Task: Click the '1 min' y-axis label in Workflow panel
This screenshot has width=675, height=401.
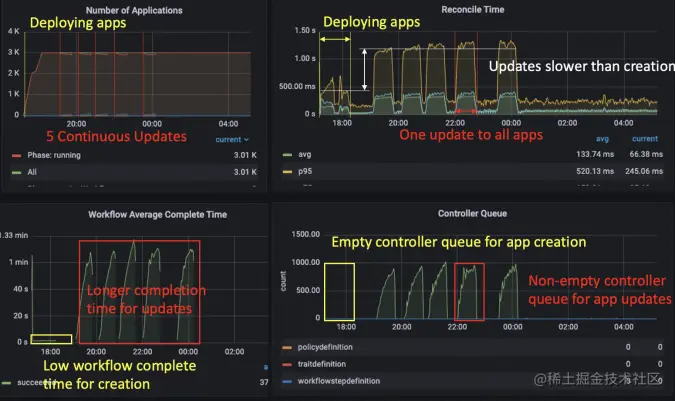Action: pyautogui.click(x=19, y=262)
